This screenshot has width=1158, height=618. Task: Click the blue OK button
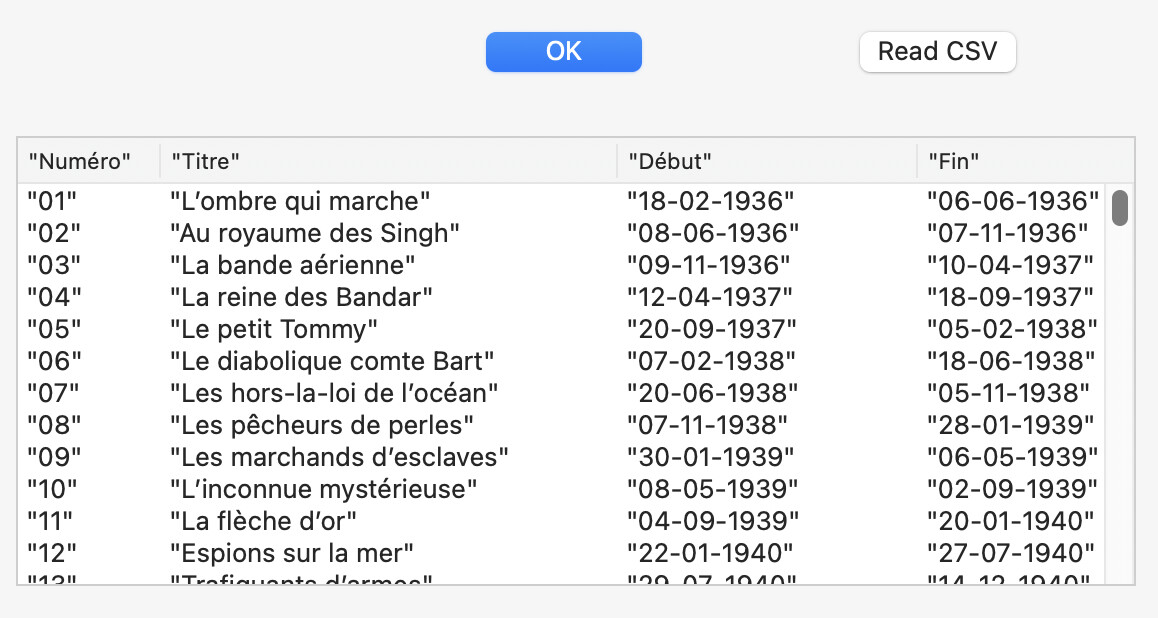(563, 52)
